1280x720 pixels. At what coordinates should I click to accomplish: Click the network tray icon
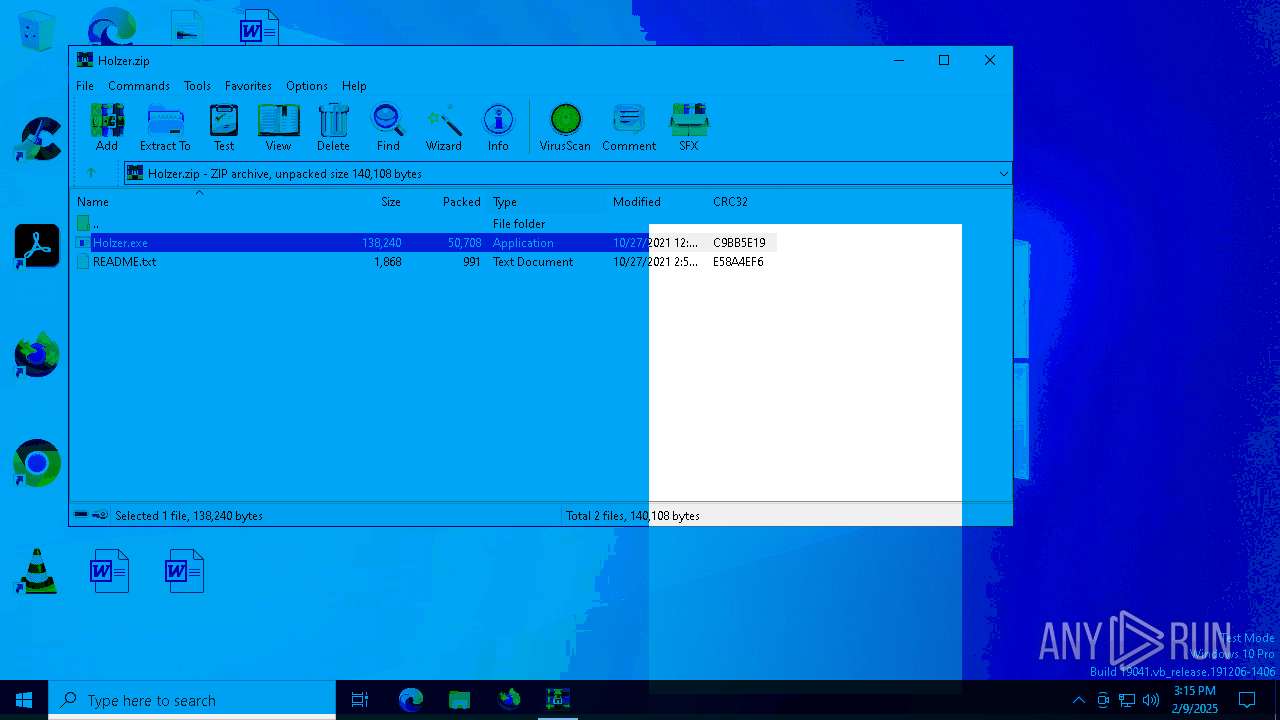[1127, 700]
